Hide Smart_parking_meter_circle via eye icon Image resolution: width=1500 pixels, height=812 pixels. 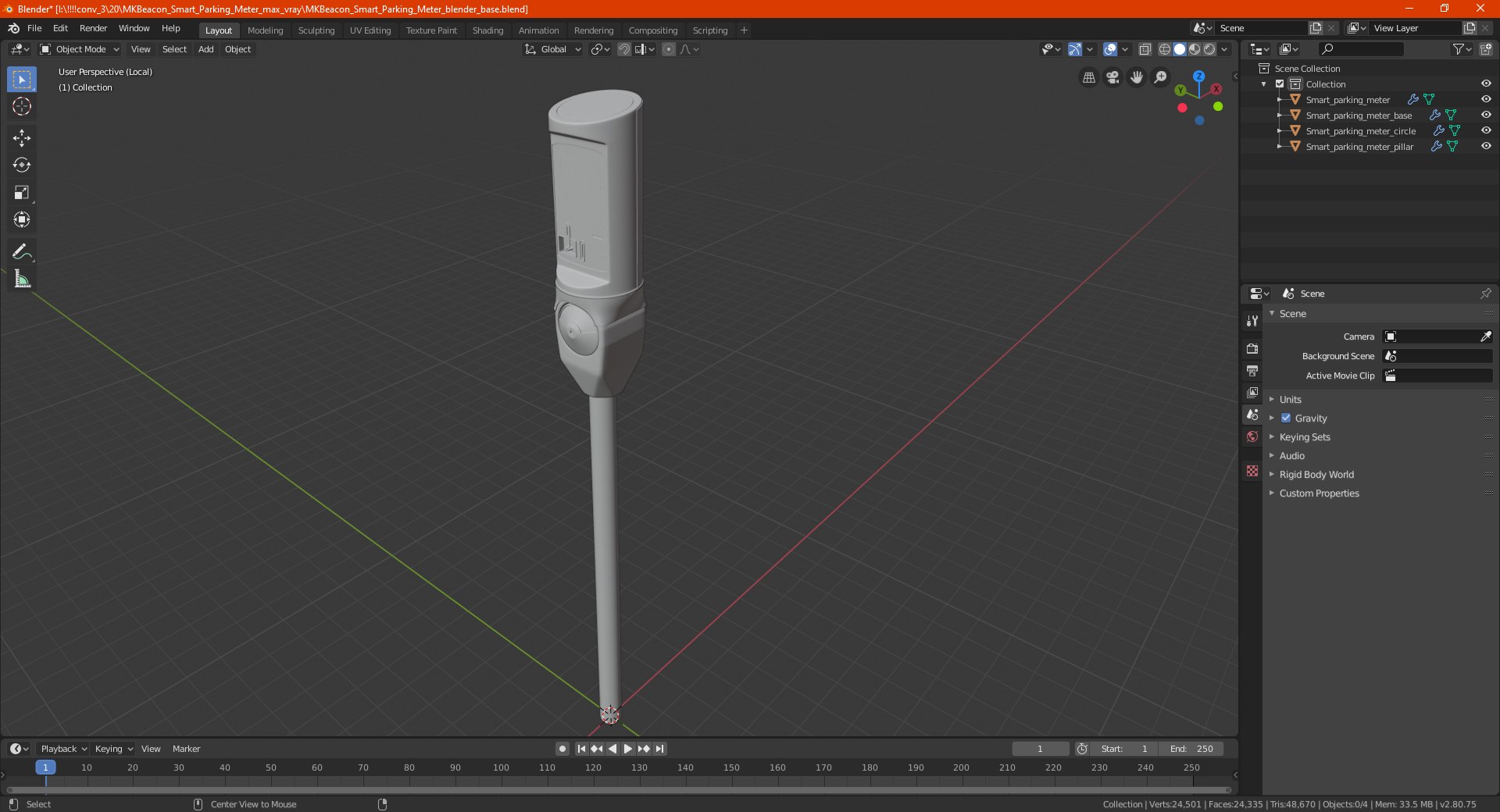click(1486, 130)
